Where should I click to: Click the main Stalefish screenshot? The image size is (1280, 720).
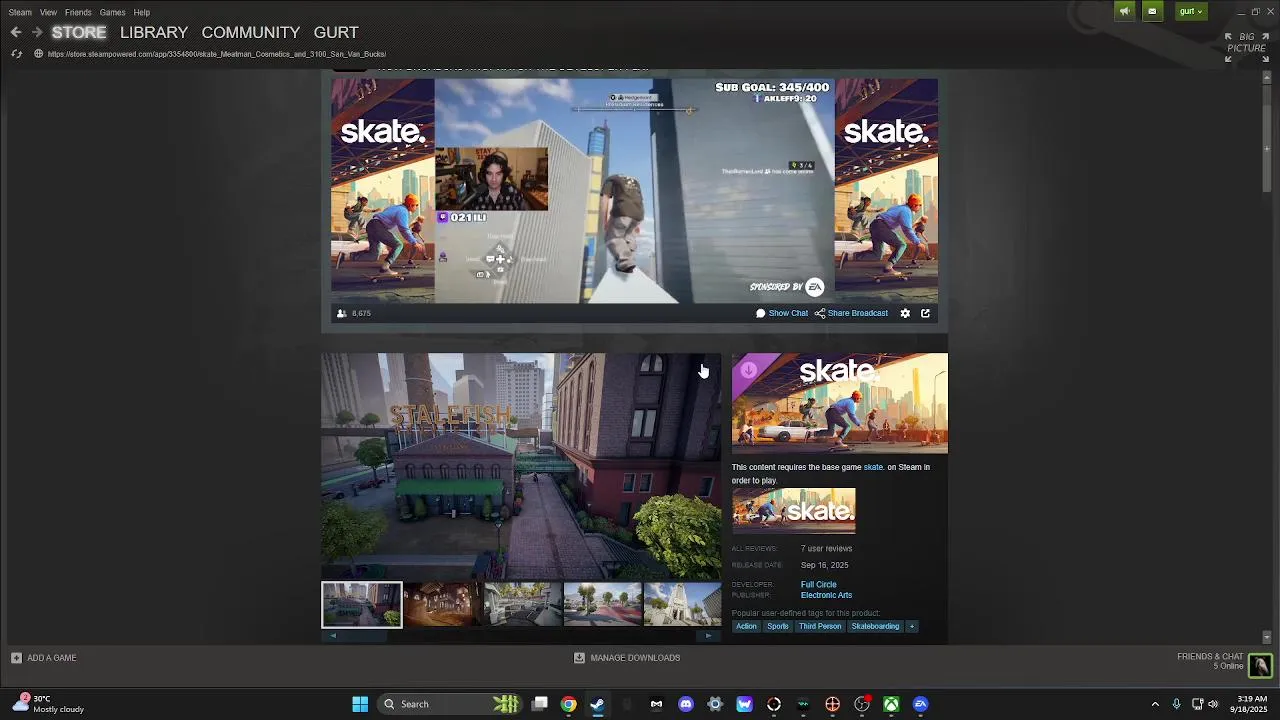coord(521,465)
